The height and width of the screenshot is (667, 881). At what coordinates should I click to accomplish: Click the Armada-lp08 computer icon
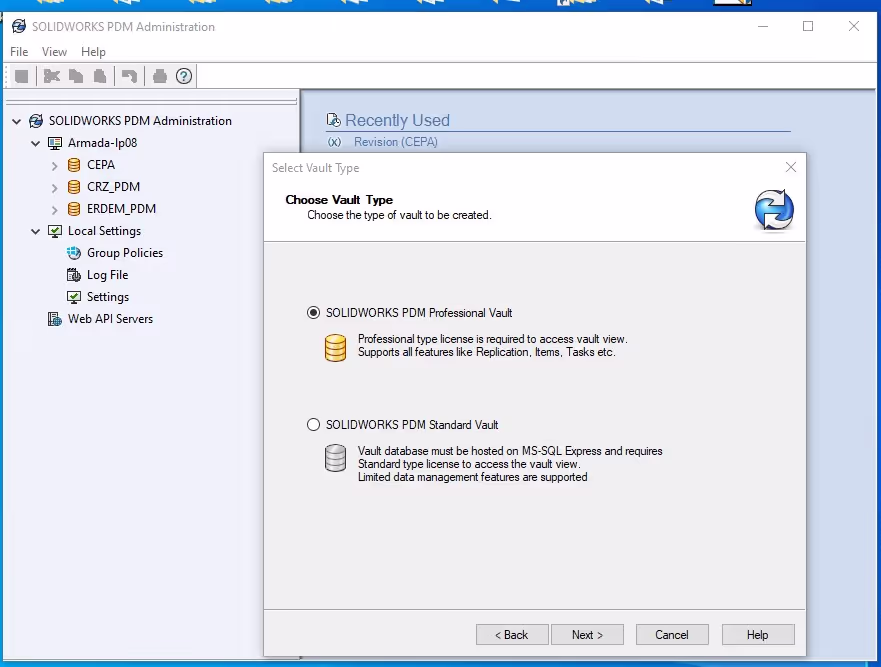[x=55, y=143]
